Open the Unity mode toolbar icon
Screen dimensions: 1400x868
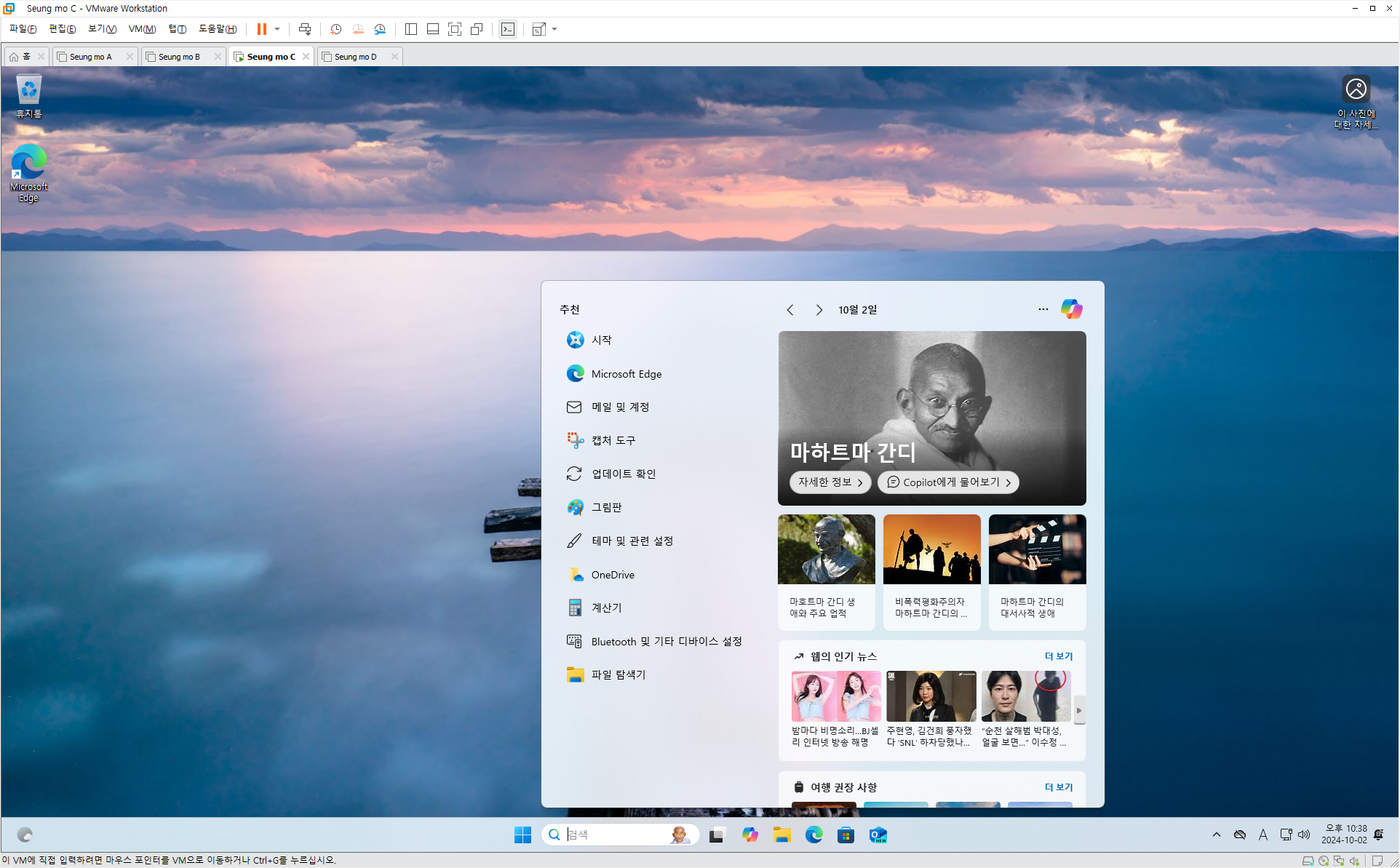(x=477, y=29)
